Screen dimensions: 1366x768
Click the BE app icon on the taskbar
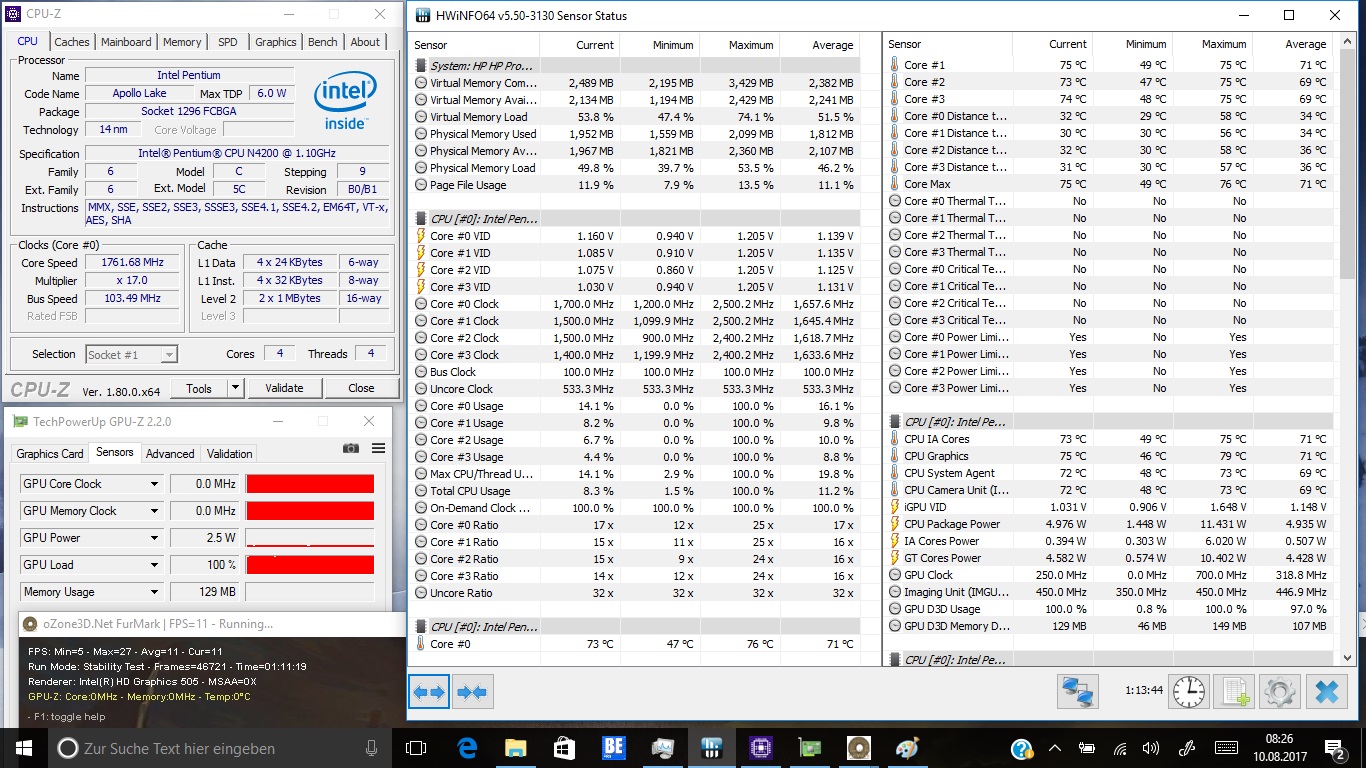coord(613,748)
